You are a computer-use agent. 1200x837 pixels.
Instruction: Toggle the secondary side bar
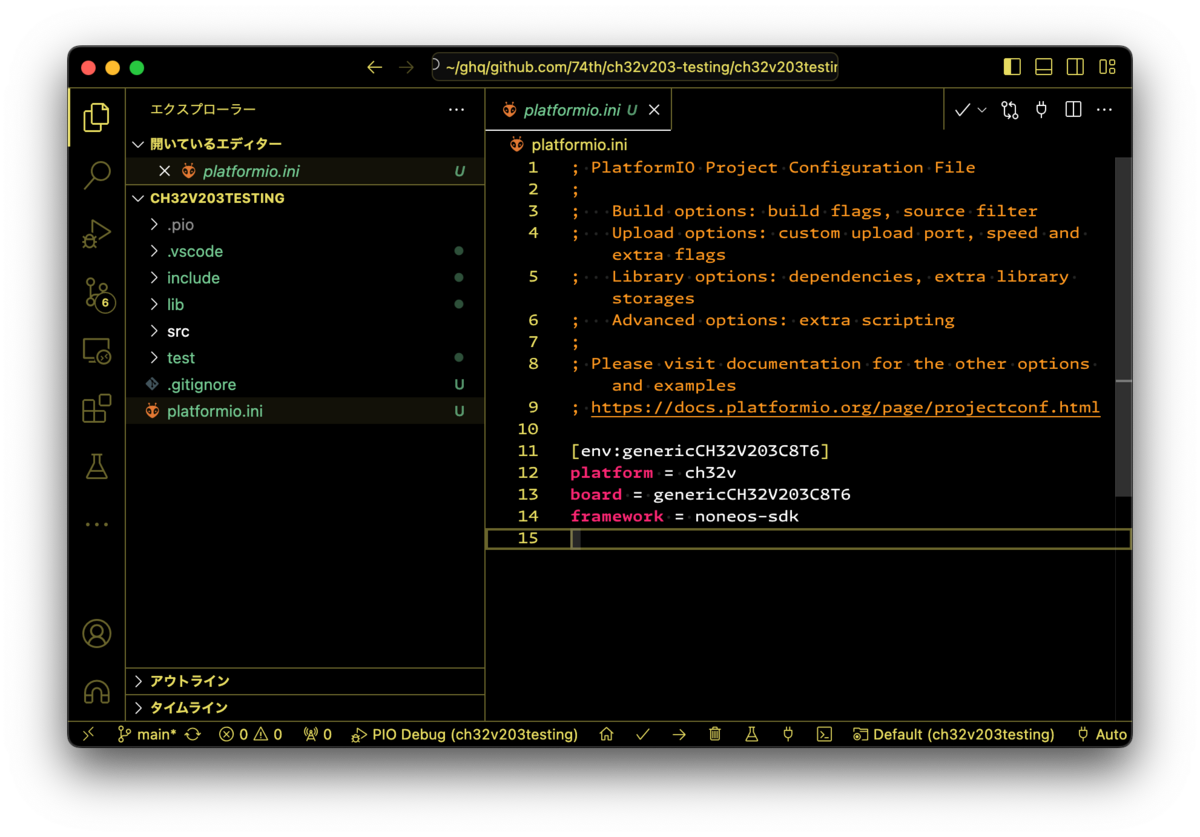[x=1076, y=67]
